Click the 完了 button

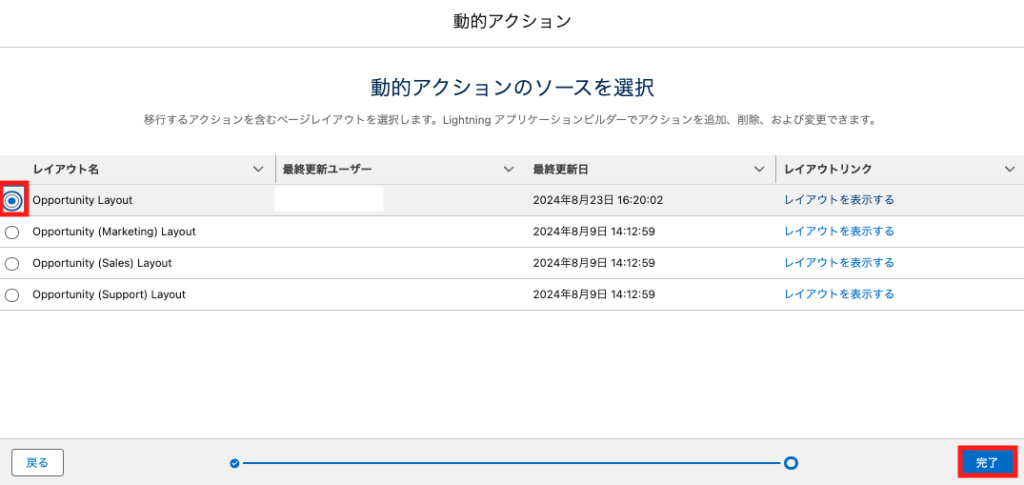click(987, 463)
